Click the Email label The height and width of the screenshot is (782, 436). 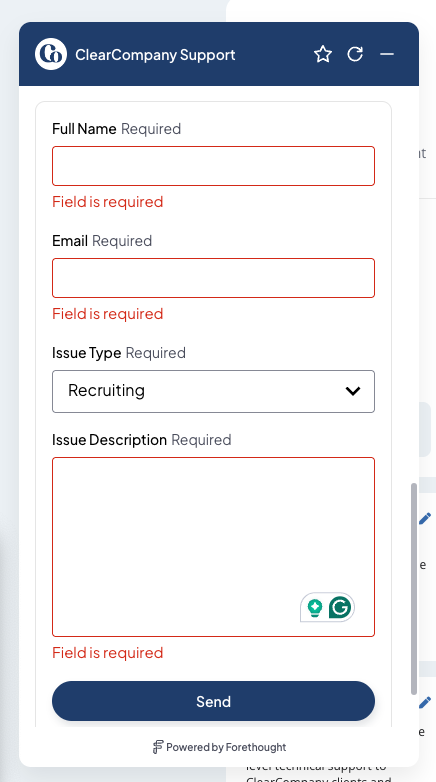point(70,241)
